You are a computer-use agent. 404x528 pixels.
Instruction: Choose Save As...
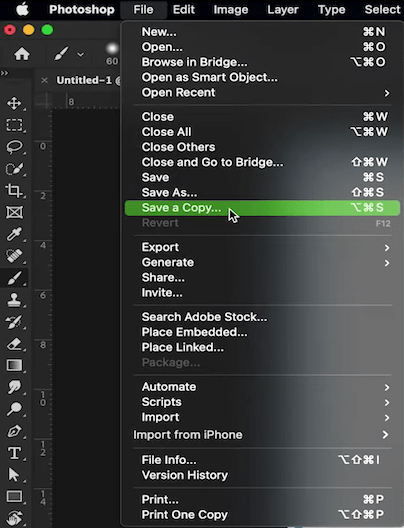(263, 192)
